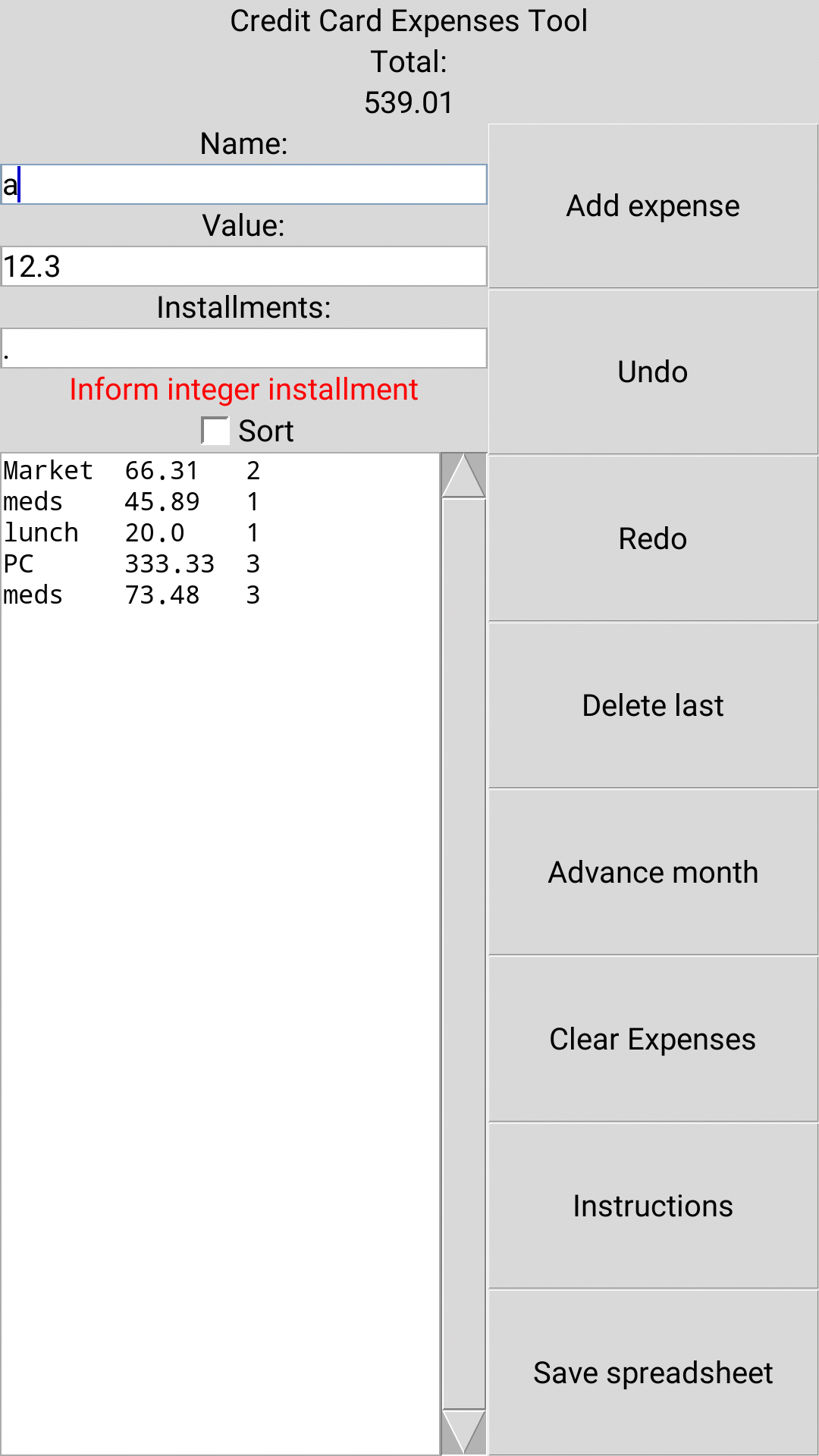Click the scrollbar up arrow

click(x=463, y=474)
